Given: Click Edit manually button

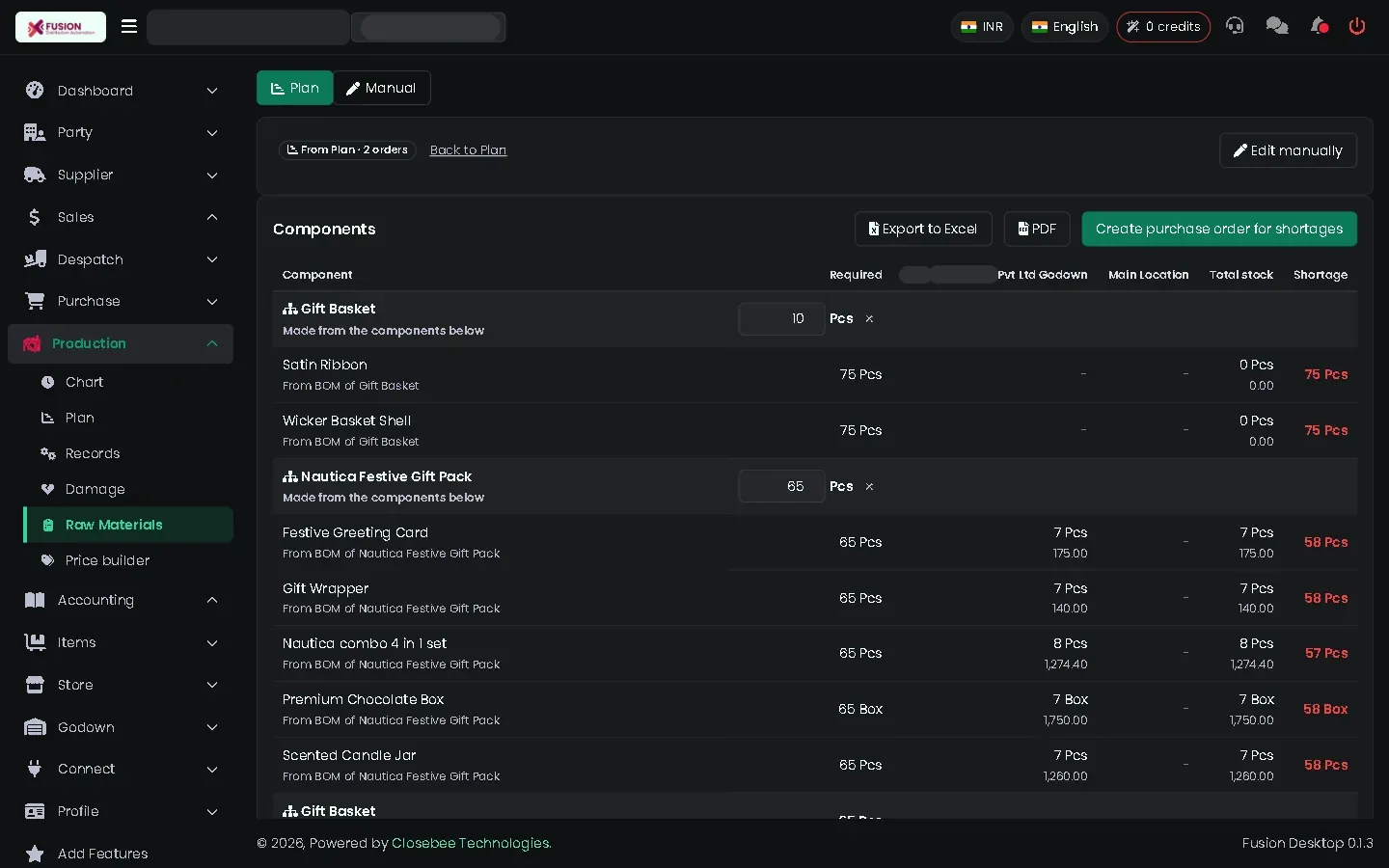Looking at the screenshot, I should (x=1288, y=150).
